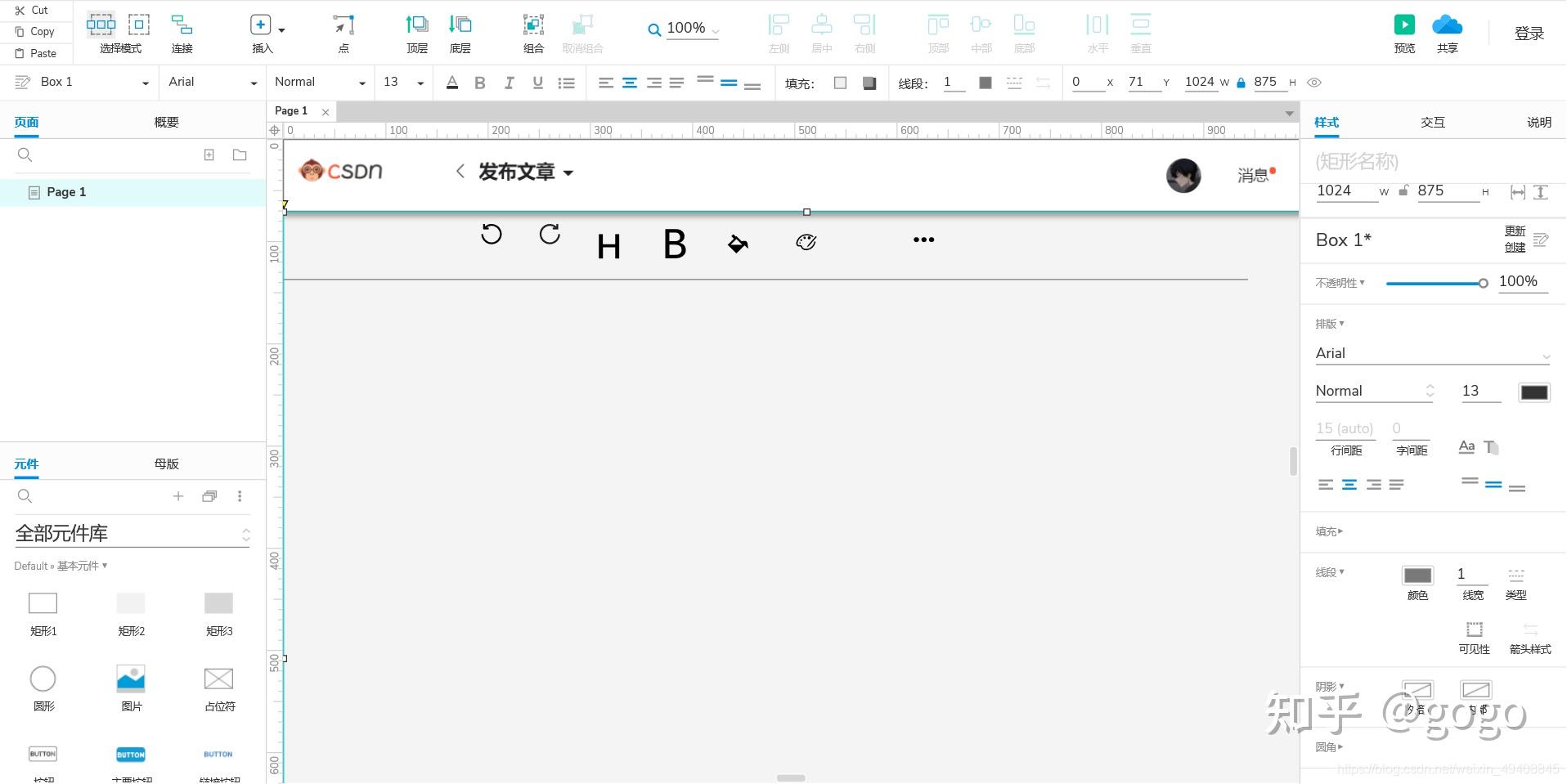Switch to the 交互 interactions tab
Image resolution: width=1567 pixels, height=784 pixels.
tap(1432, 123)
